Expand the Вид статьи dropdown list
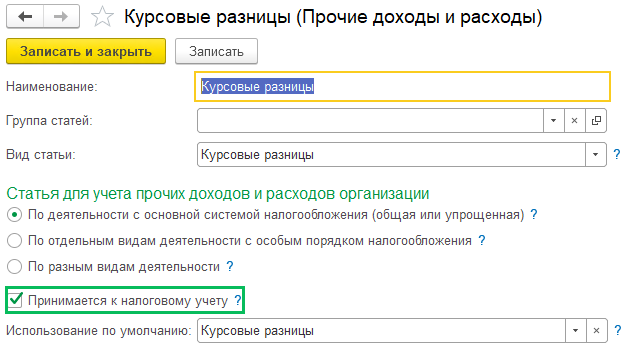The width and height of the screenshot is (632, 364). click(595, 154)
